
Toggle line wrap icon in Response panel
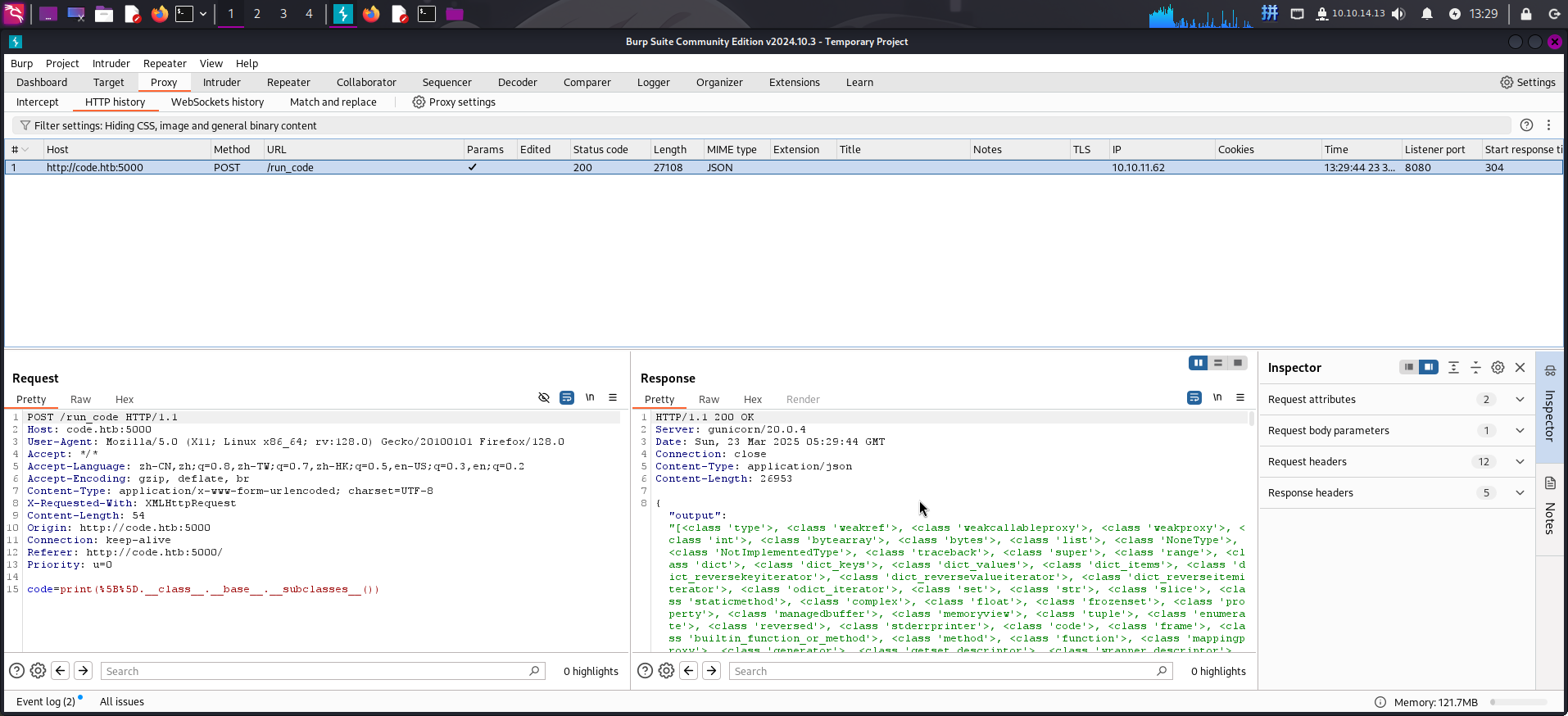(x=1194, y=397)
